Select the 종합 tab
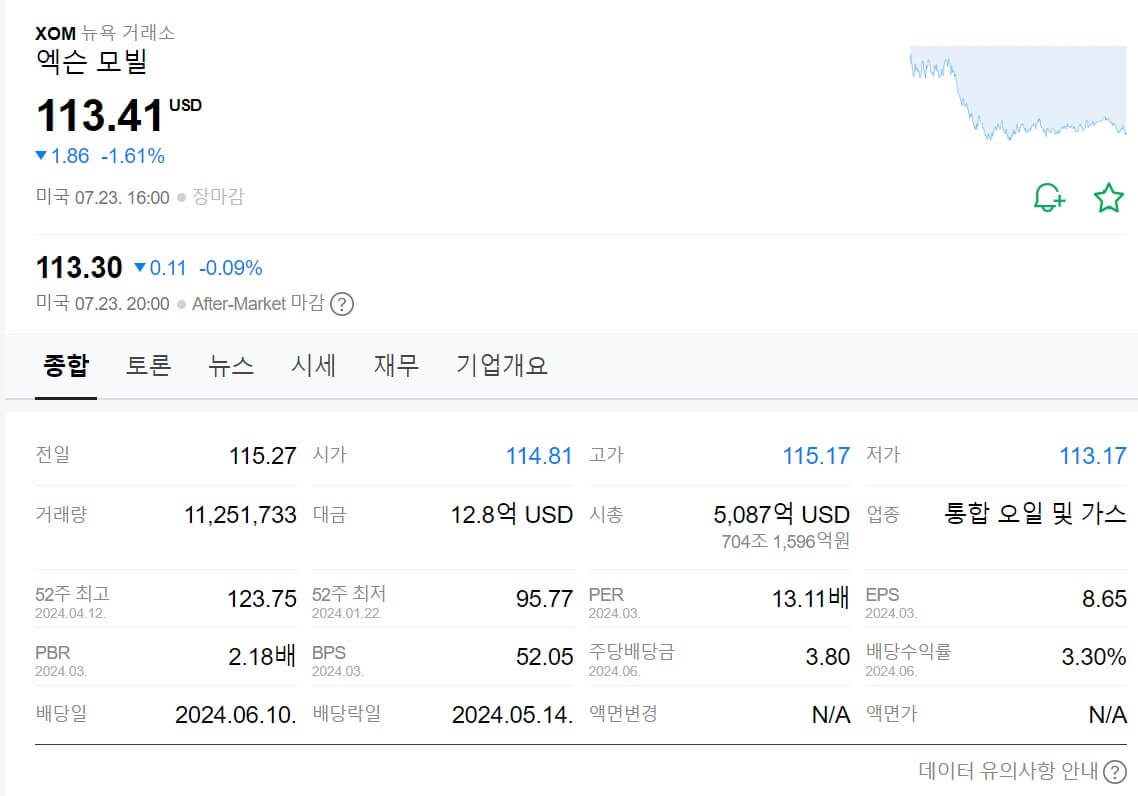 [x=64, y=365]
